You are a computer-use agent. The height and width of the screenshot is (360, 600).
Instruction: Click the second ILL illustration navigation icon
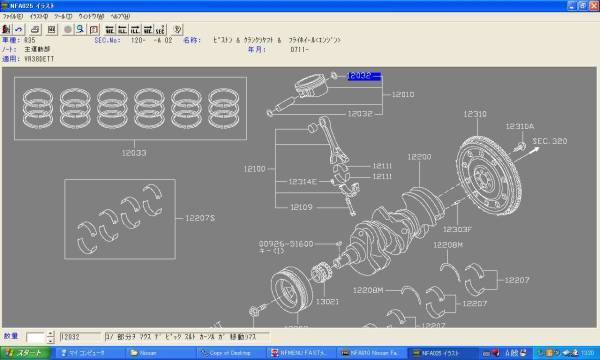click(122, 29)
